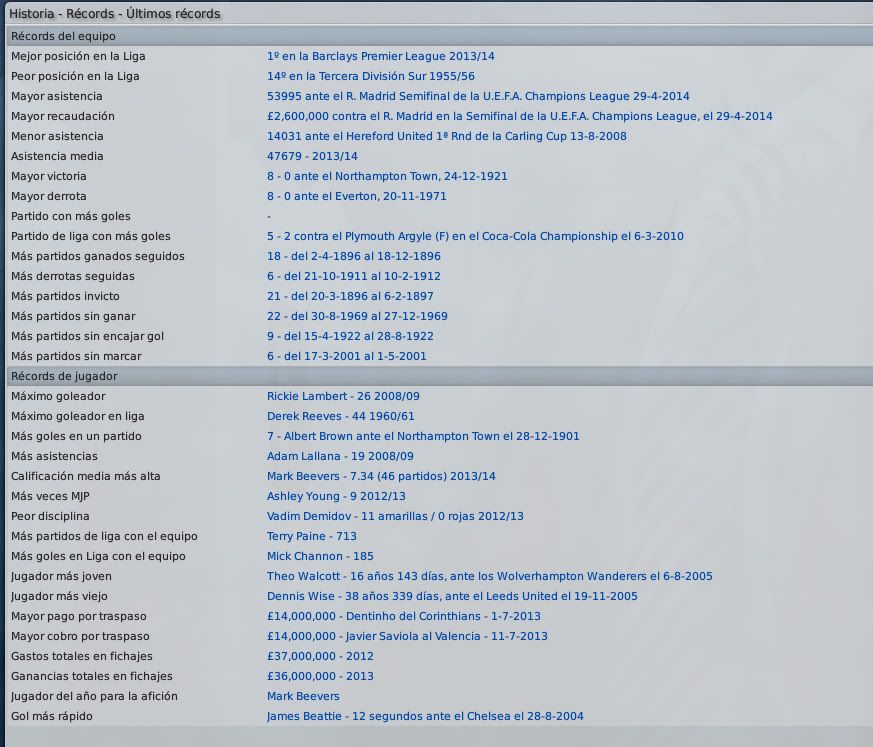Open the 8 - 0 win against Northampton Town
Screen dimensions: 873x747
[x=387, y=176]
